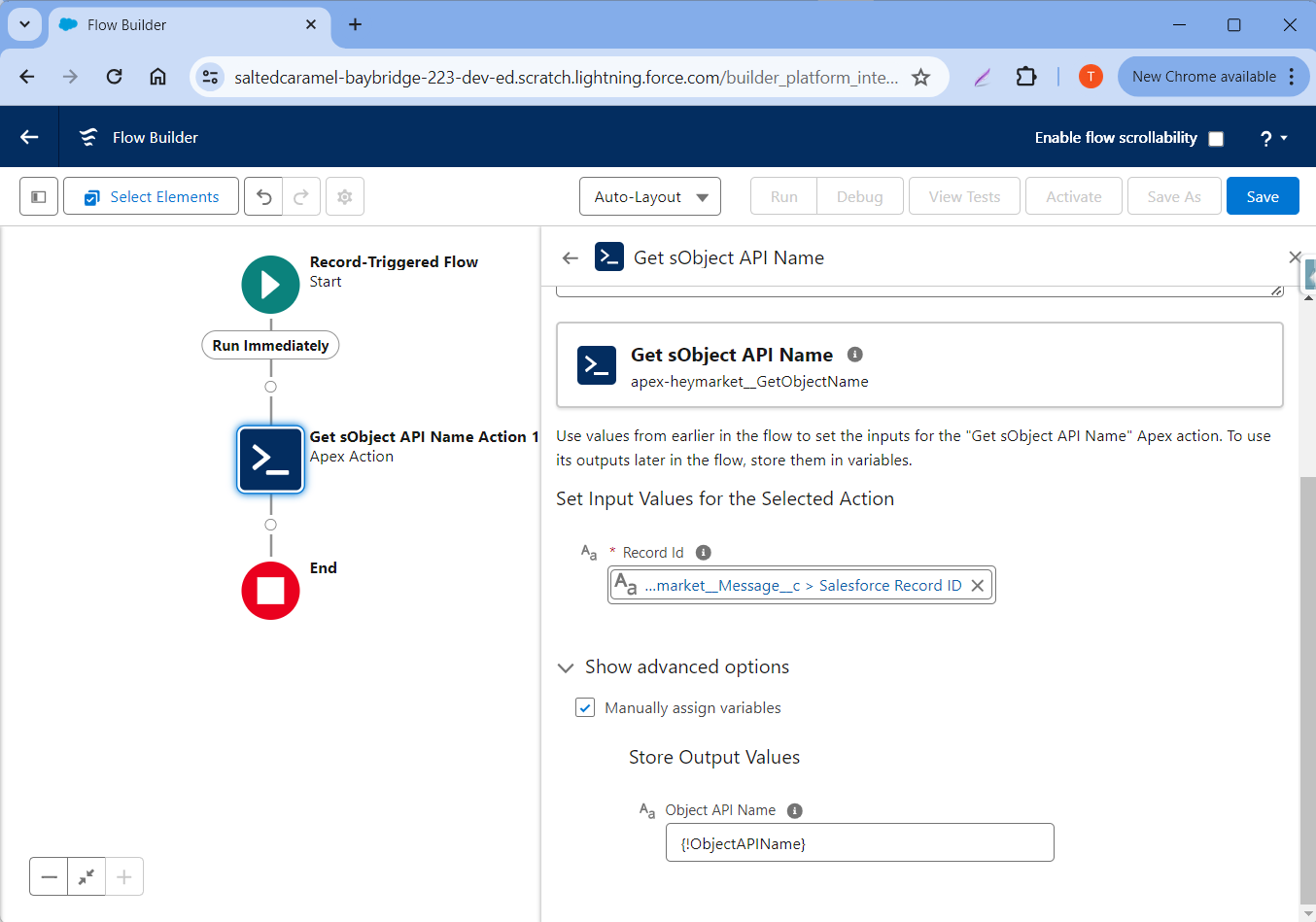Navigate forward in browser
This screenshot has height=922, width=1316.
70,77
